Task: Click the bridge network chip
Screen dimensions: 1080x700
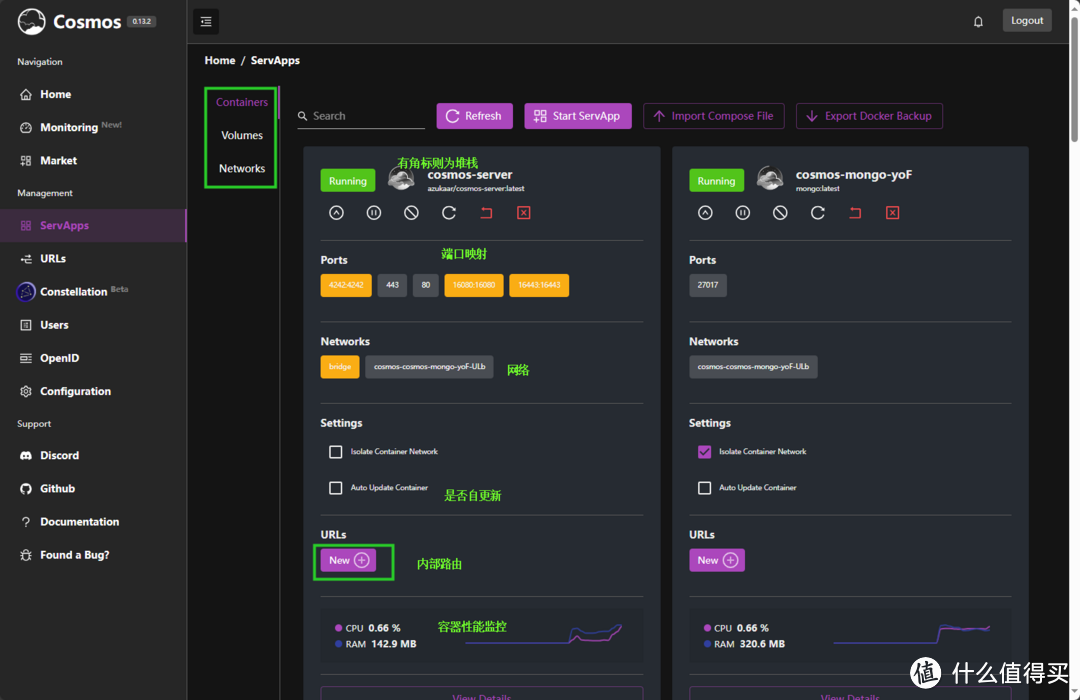Action: point(340,367)
